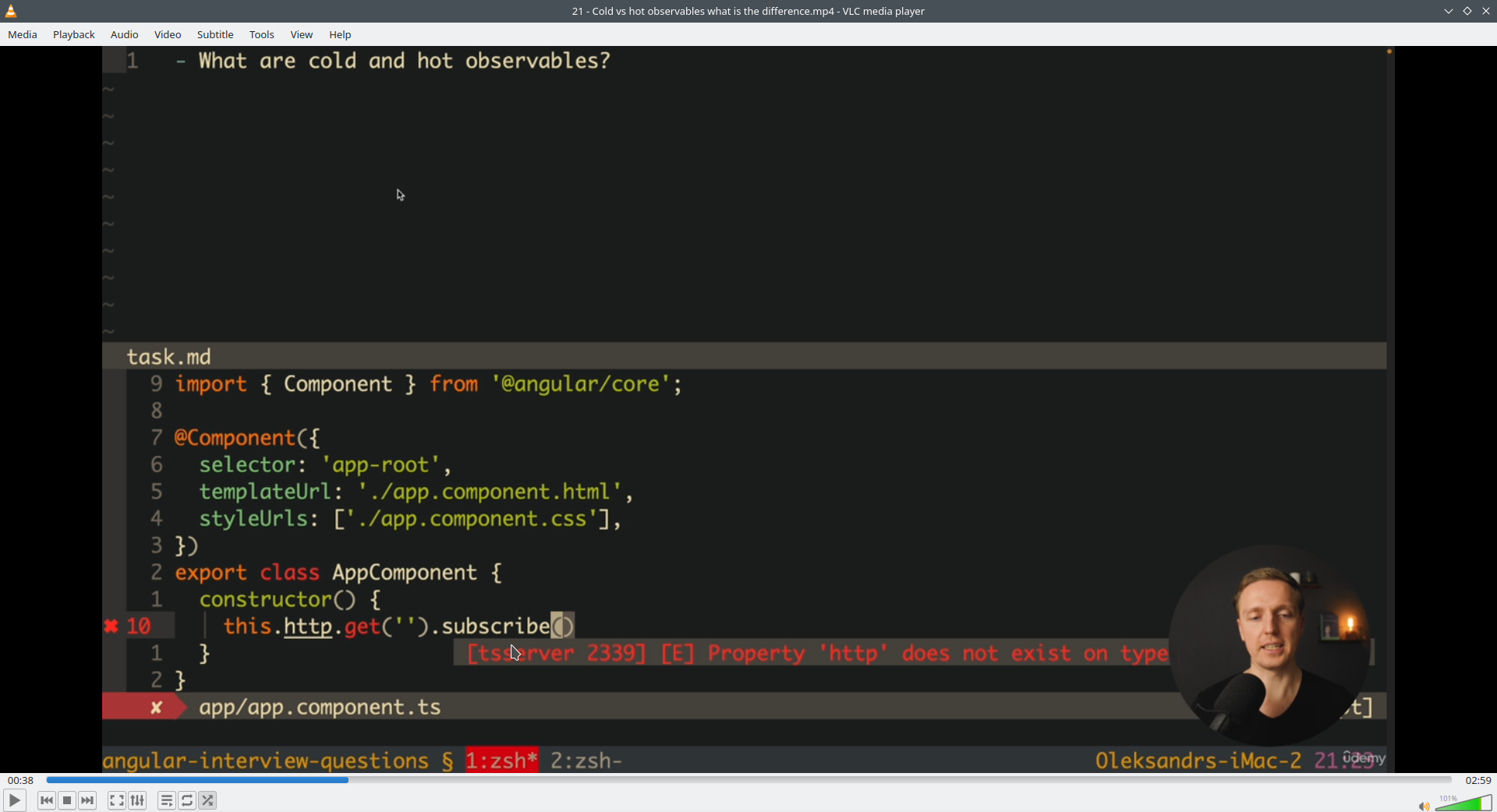Open the Media menu
This screenshot has height=812, width=1497.
[23, 34]
